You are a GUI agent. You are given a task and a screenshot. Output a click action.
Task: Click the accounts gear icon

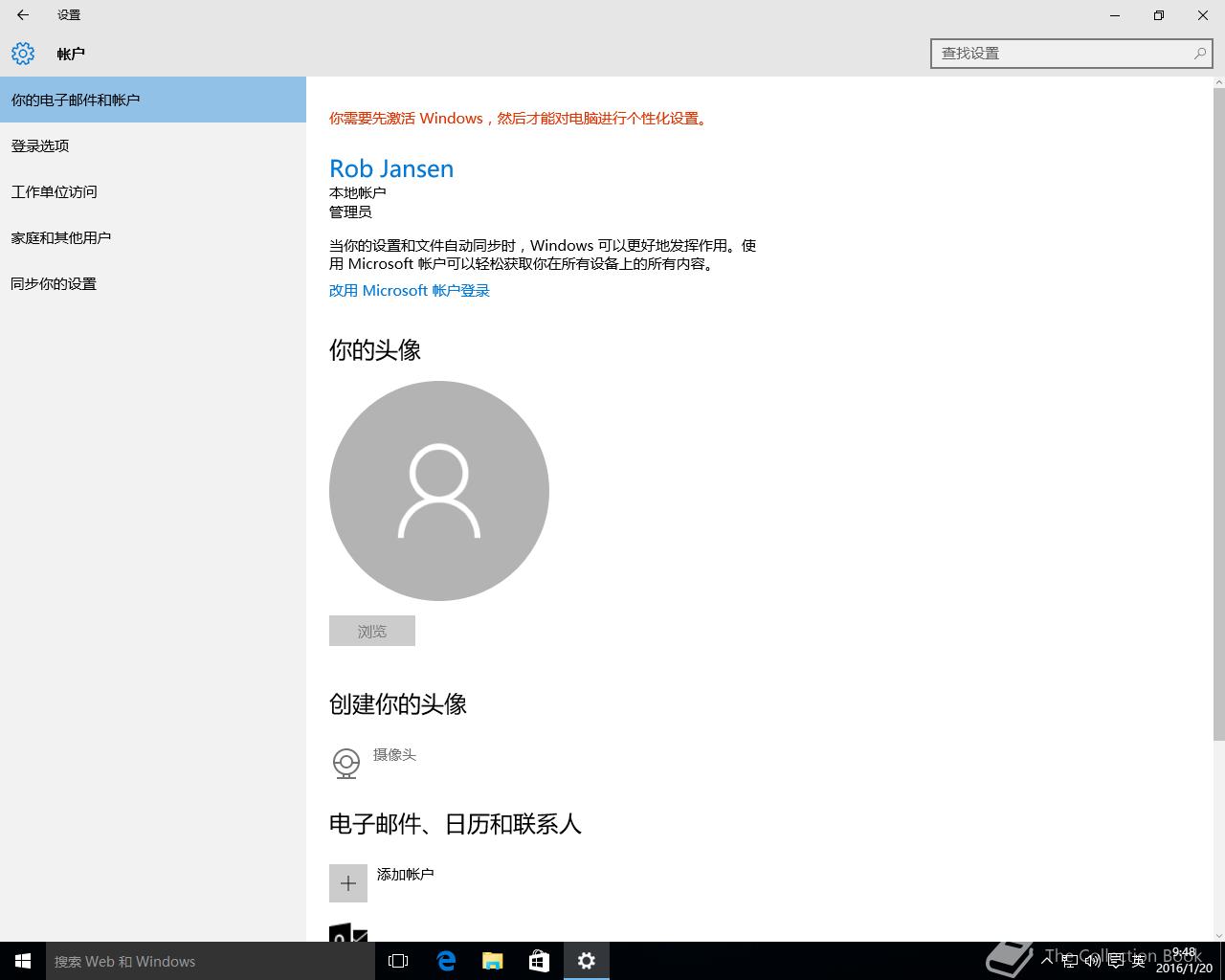point(23,54)
